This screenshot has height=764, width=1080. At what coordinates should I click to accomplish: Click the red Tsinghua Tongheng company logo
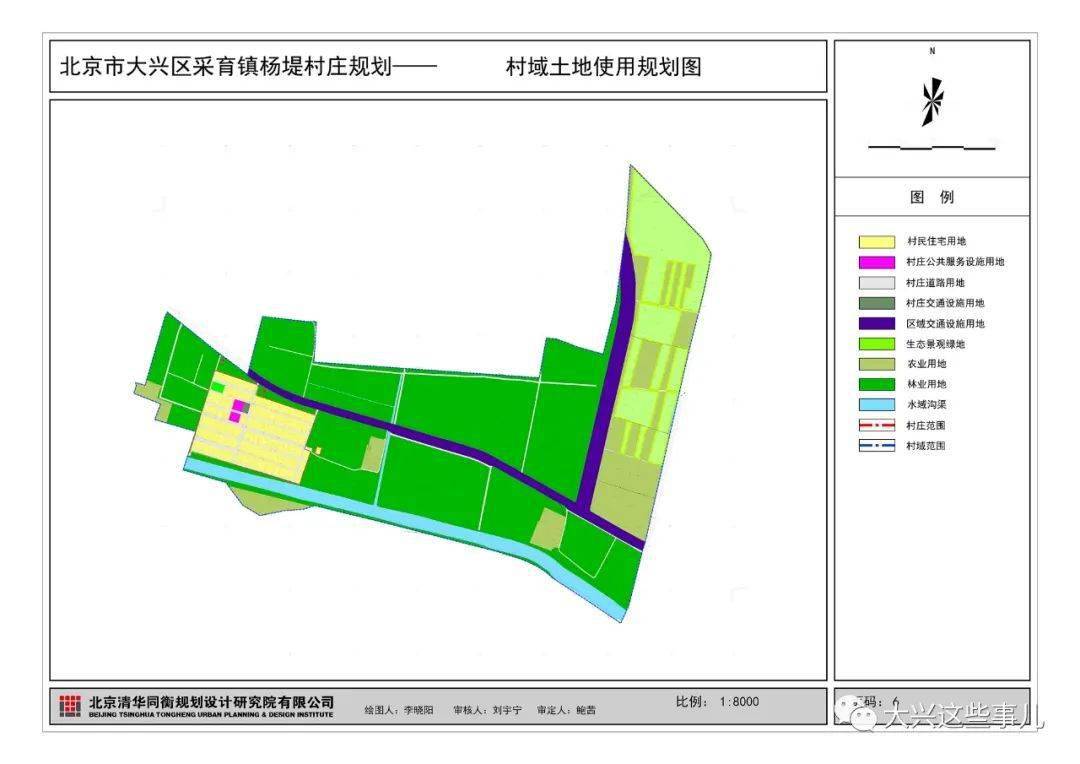coord(70,705)
